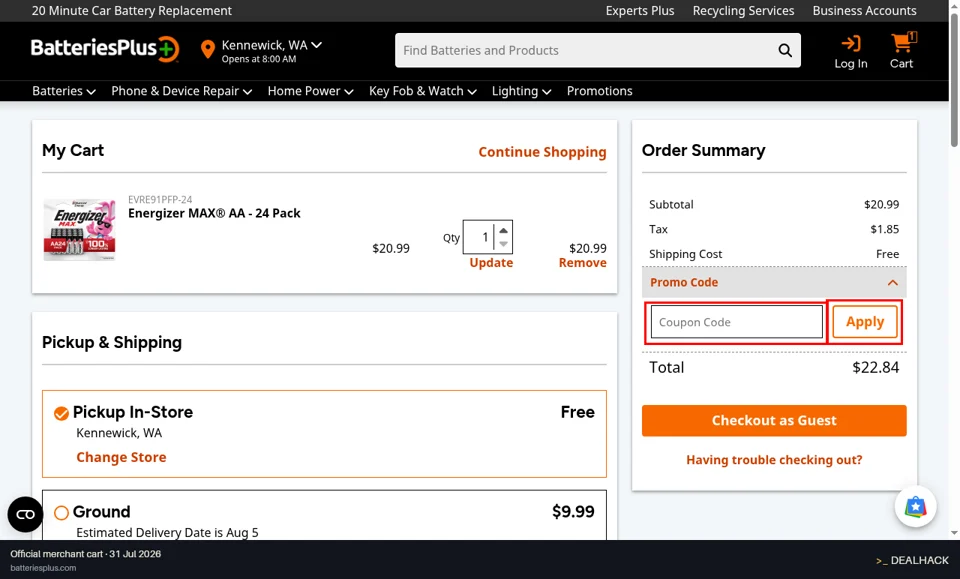Focus the Coupon Code field
The height and width of the screenshot is (579, 960).
pyautogui.click(x=737, y=322)
